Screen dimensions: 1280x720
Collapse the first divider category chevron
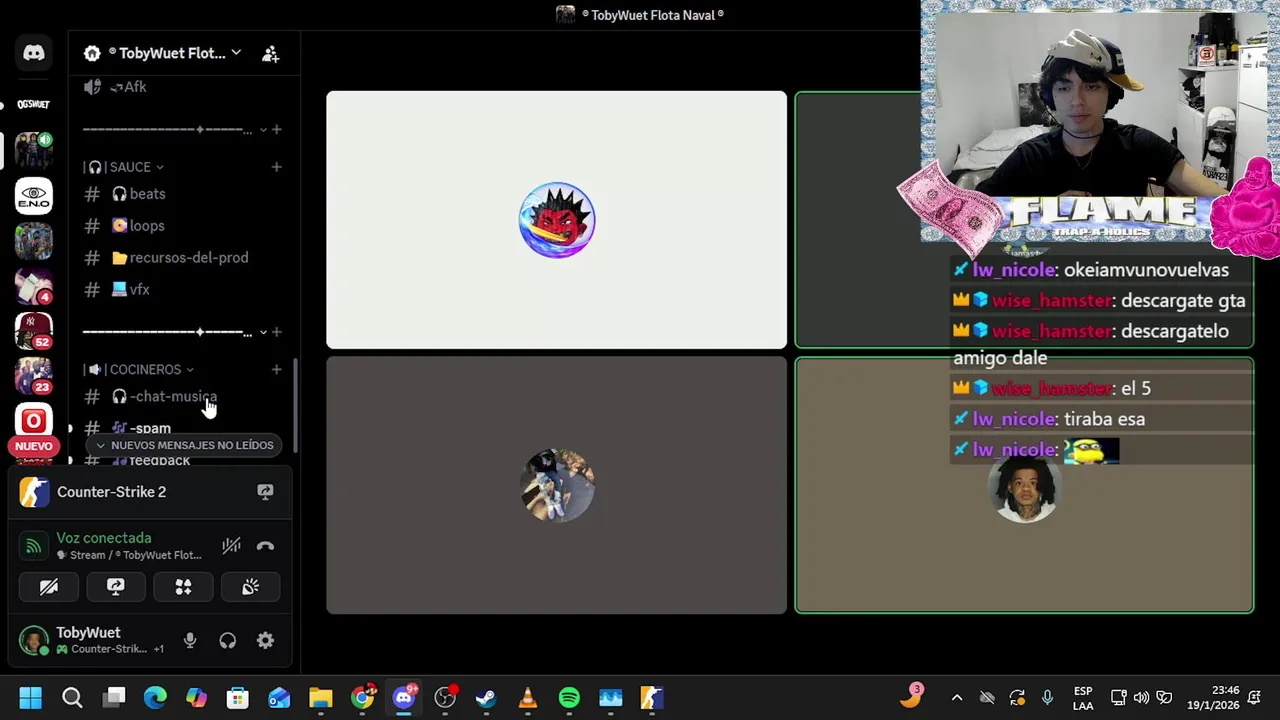(263, 129)
